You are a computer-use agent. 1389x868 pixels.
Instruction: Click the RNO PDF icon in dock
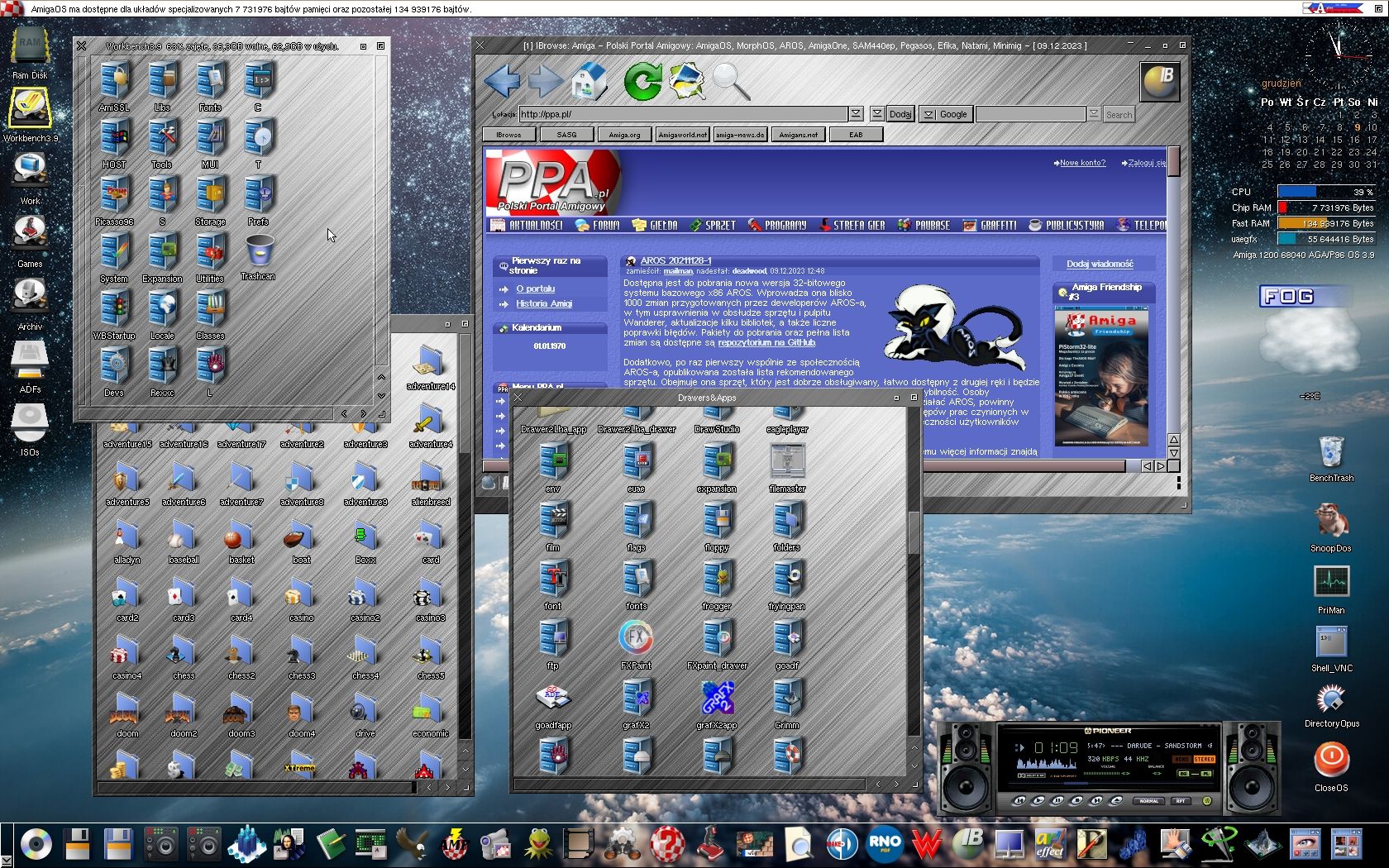tap(885, 844)
